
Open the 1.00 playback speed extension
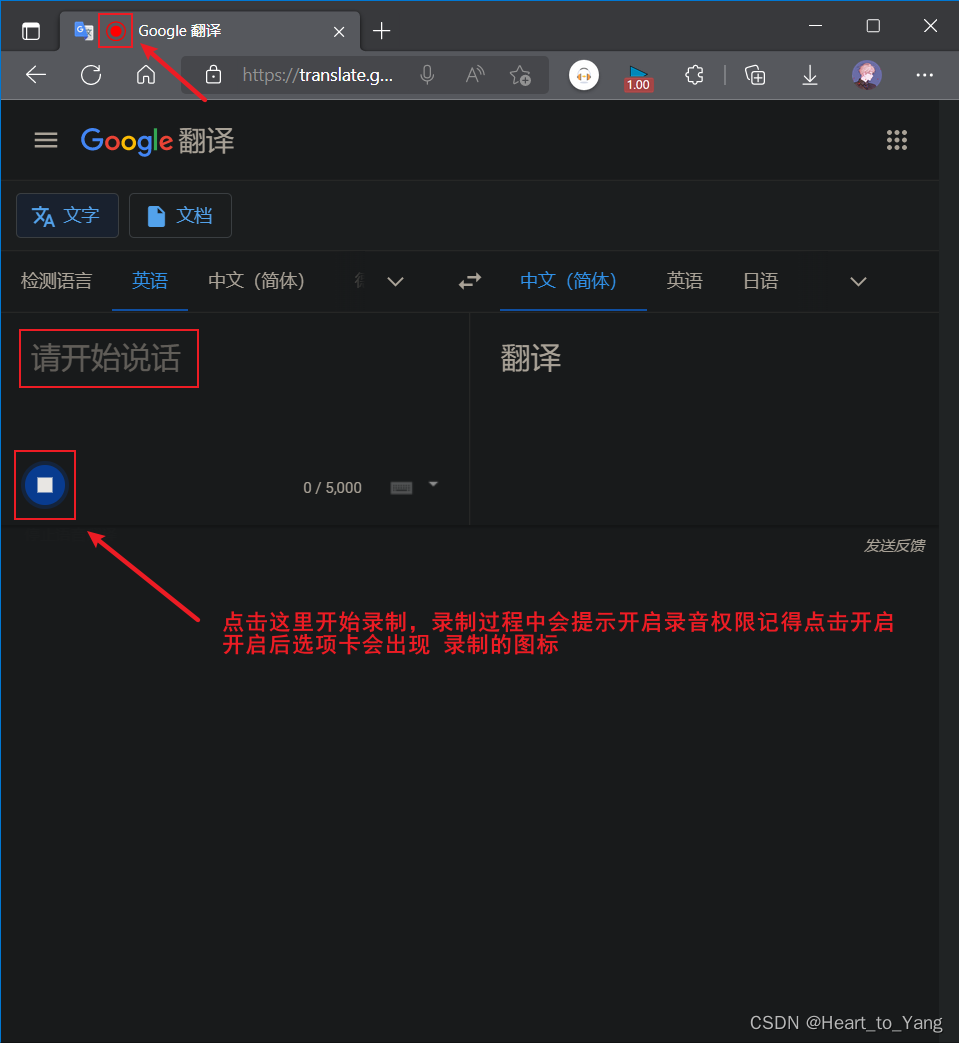click(638, 78)
